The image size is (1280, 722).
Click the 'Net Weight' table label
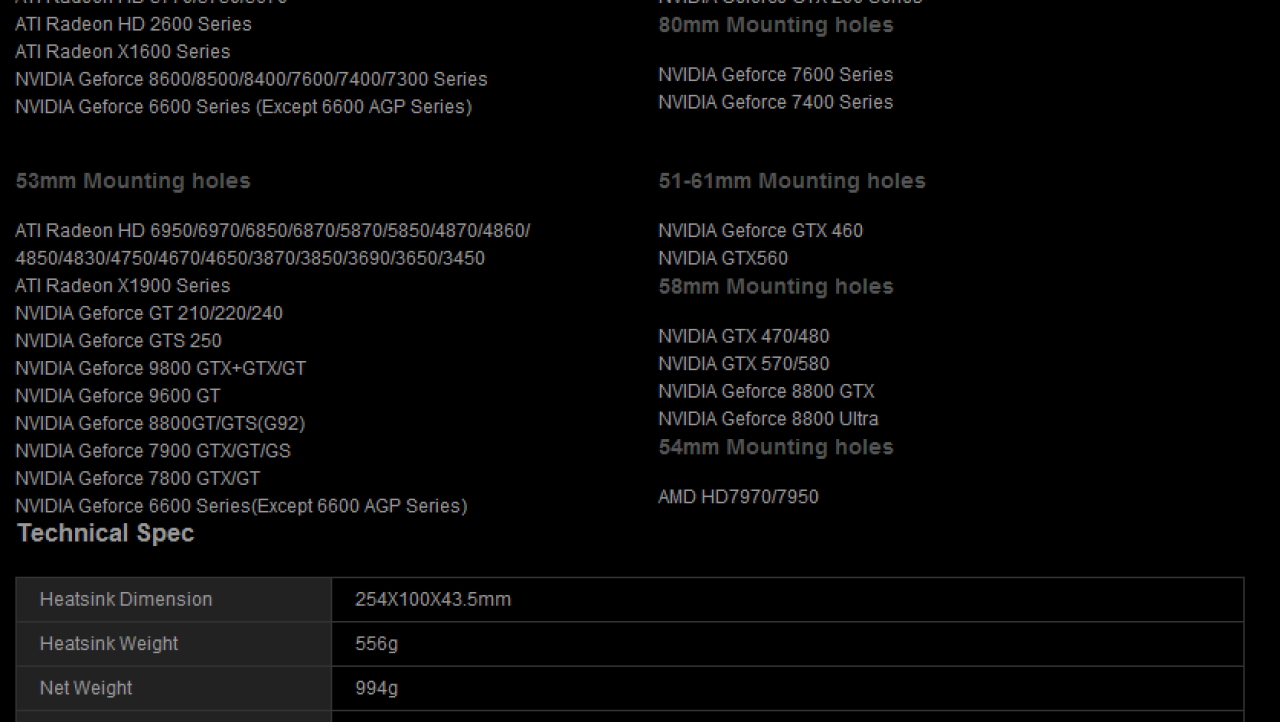[86, 688]
